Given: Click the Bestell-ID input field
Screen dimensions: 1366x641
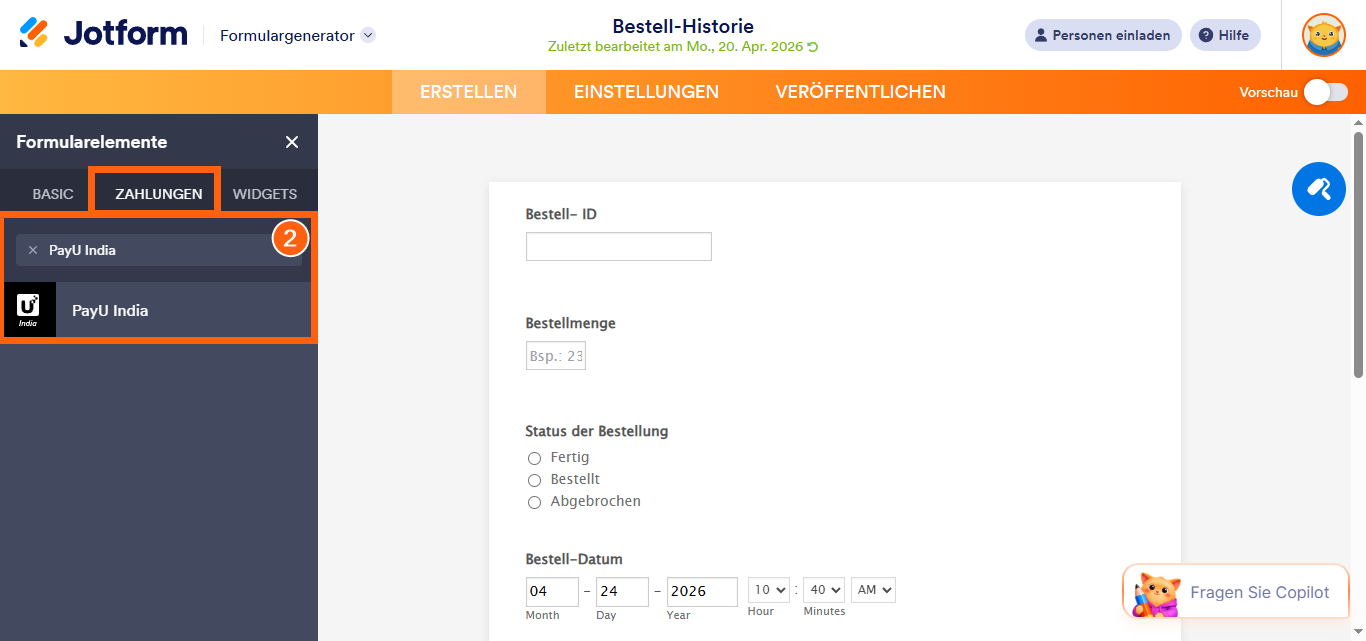Looking at the screenshot, I should click(x=618, y=246).
